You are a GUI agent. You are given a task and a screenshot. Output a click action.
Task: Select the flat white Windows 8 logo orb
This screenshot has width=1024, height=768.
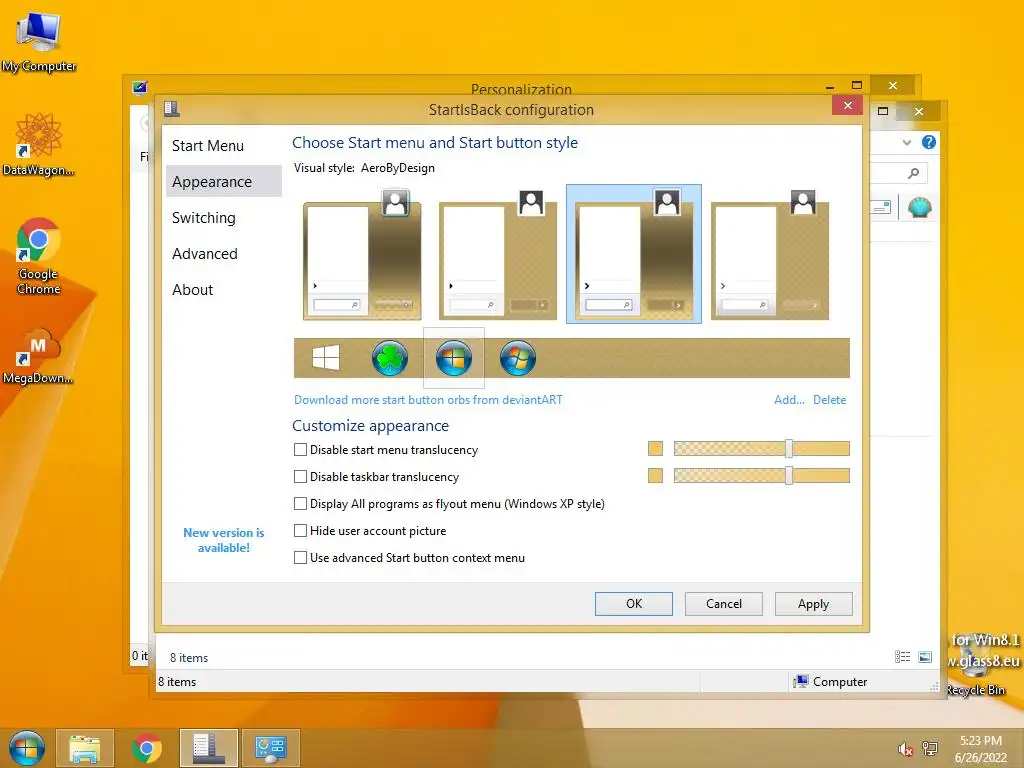pyautogui.click(x=326, y=358)
